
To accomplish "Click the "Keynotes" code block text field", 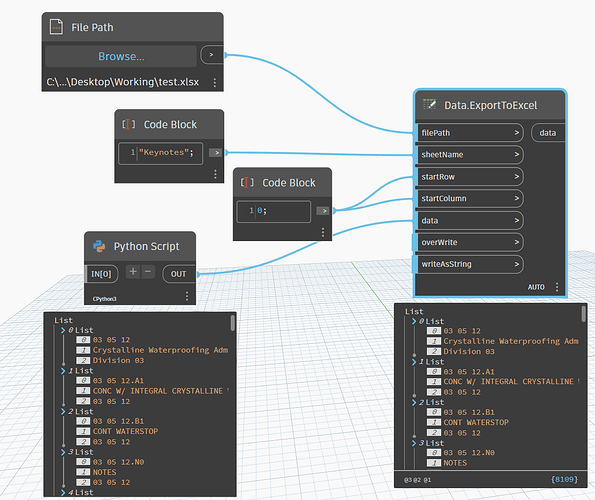I will pos(161,153).
